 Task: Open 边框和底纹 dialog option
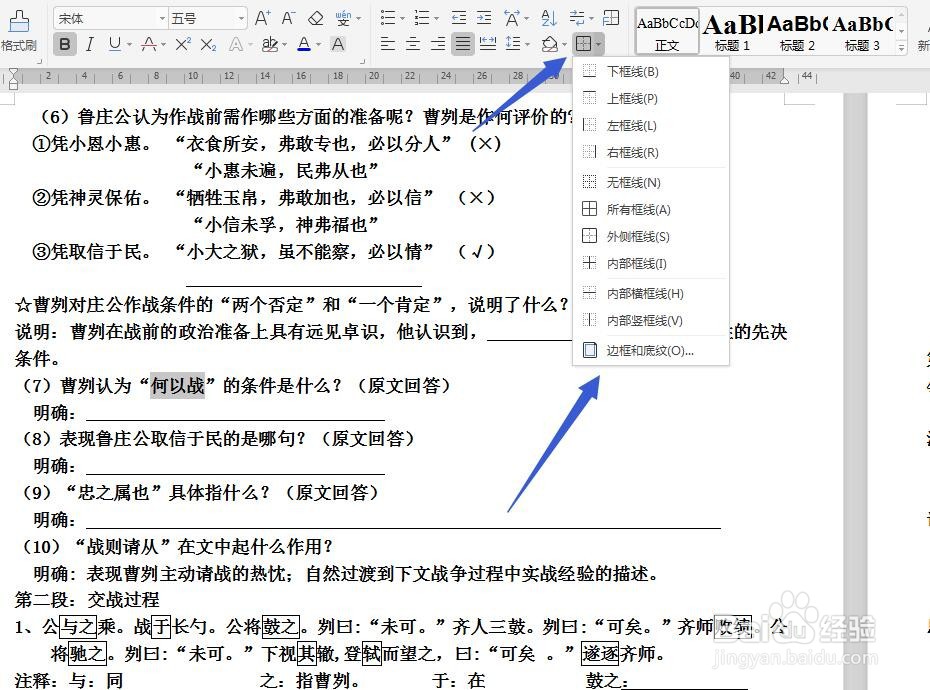tap(650, 350)
